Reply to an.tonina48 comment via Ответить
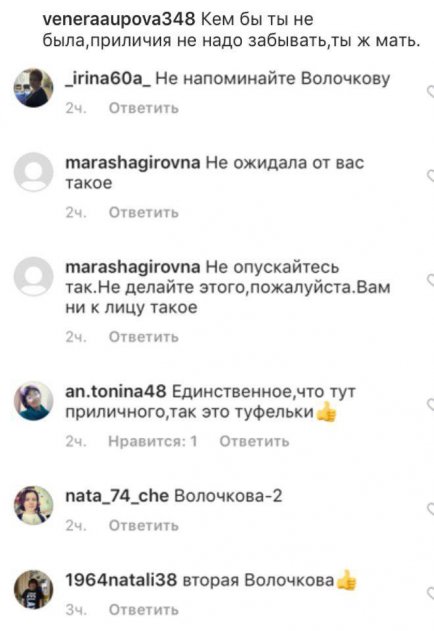The height and width of the screenshot is (631, 434). pyautogui.click(x=254, y=441)
